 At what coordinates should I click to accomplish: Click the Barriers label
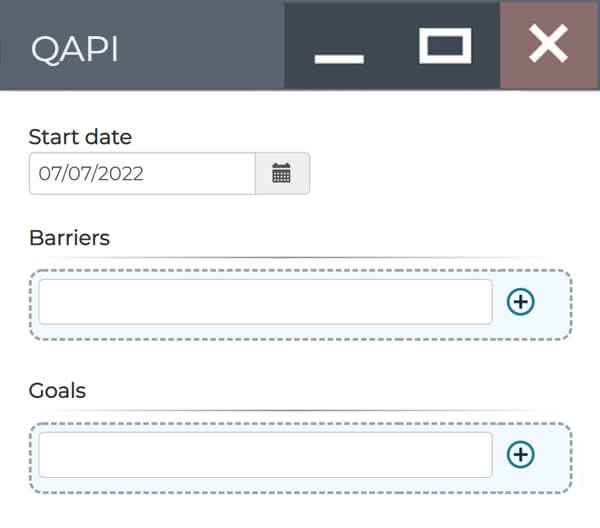[69, 237]
